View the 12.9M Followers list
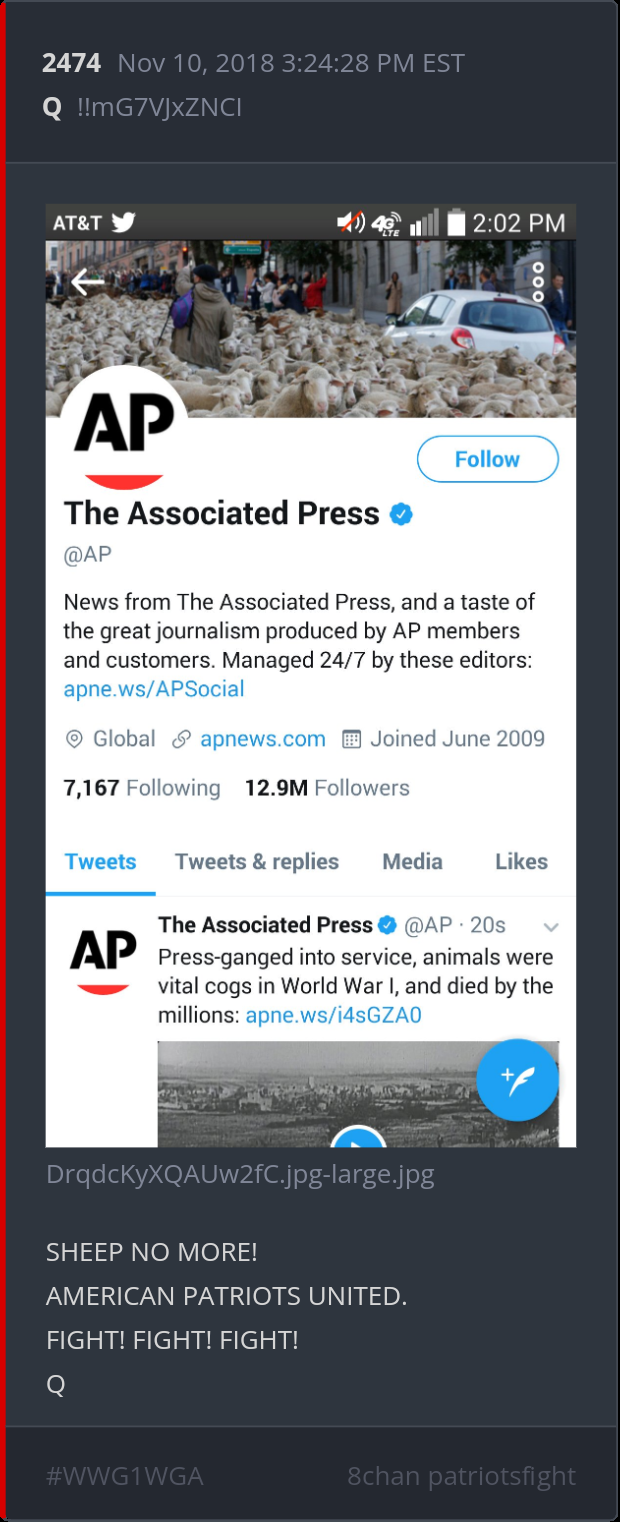 click(327, 788)
